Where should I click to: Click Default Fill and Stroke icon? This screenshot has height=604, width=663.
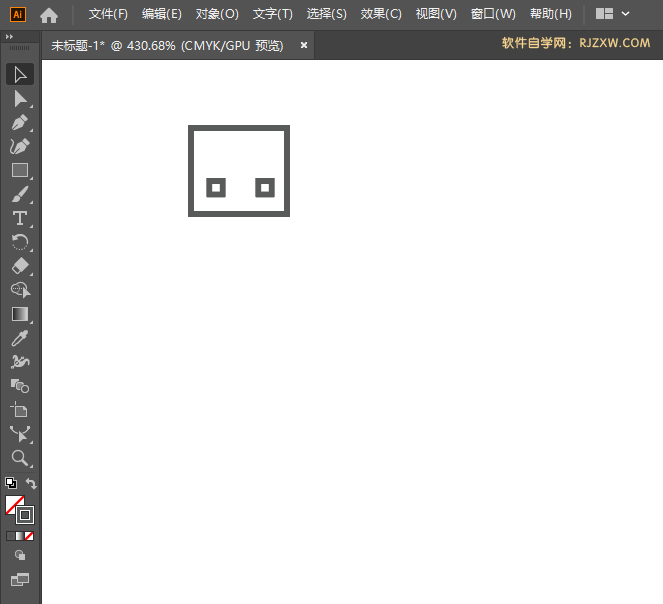pyautogui.click(x=11, y=483)
